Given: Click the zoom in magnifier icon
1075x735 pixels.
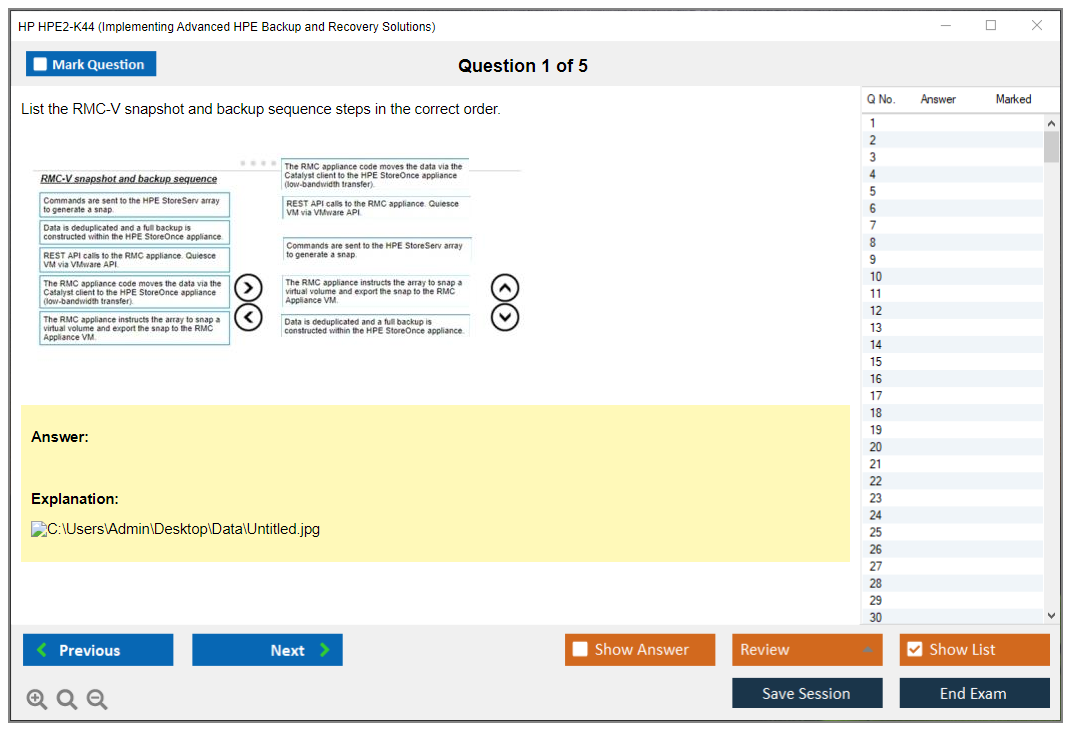Looking at the screenshot, I should [x=37, y=700].
